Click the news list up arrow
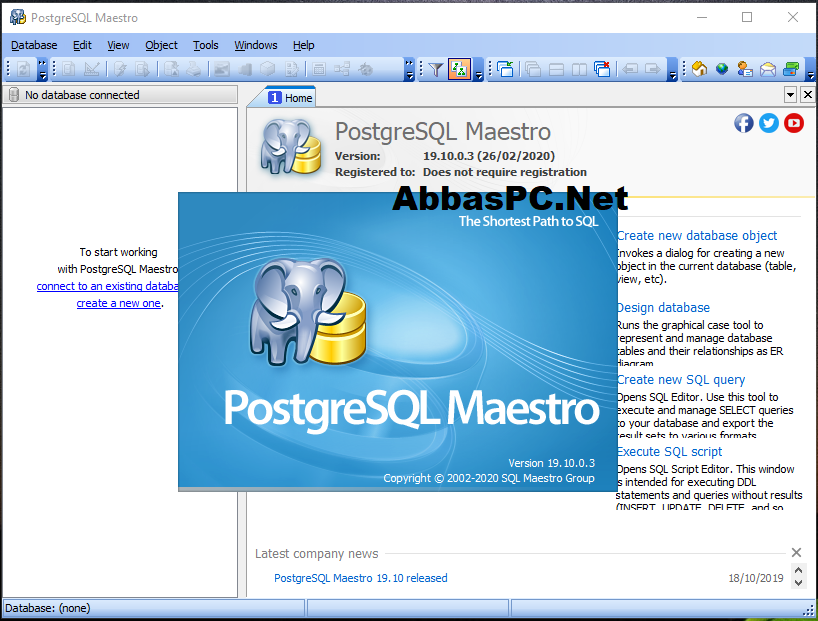Screen dimensions: 818x621 pos(798,569)
